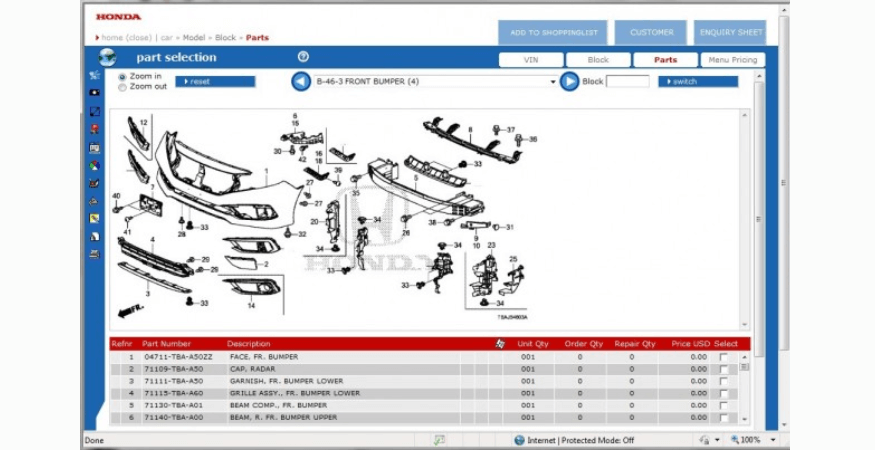Go to next block with right arrow
The height and width of the screenshot is (450, 875).
569,82
